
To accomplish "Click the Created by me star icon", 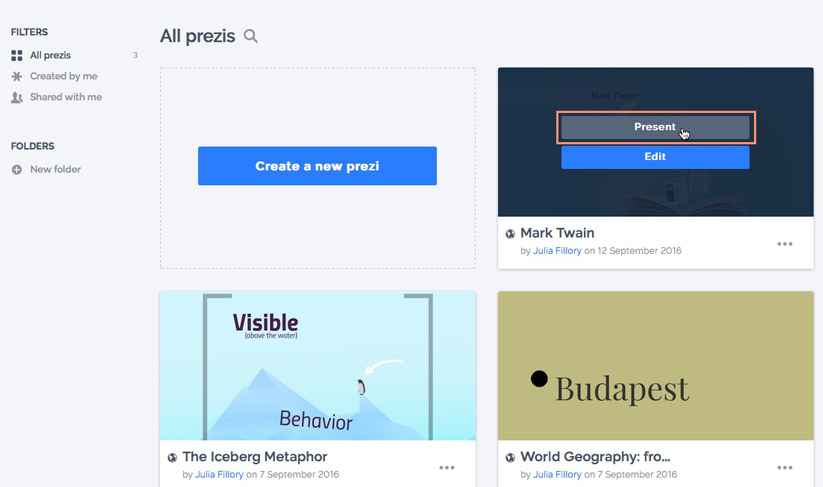I will point(17,77).
